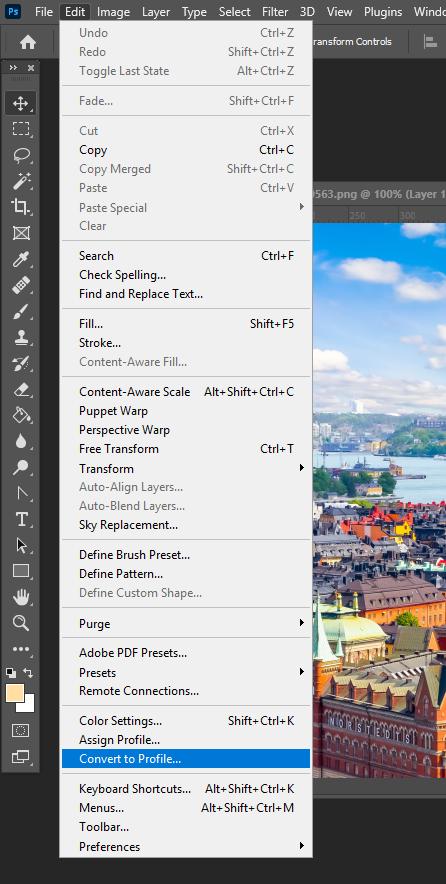446x884 pixels.
Task: Open the Plugins menu
Action: click(x=383, y=11)
